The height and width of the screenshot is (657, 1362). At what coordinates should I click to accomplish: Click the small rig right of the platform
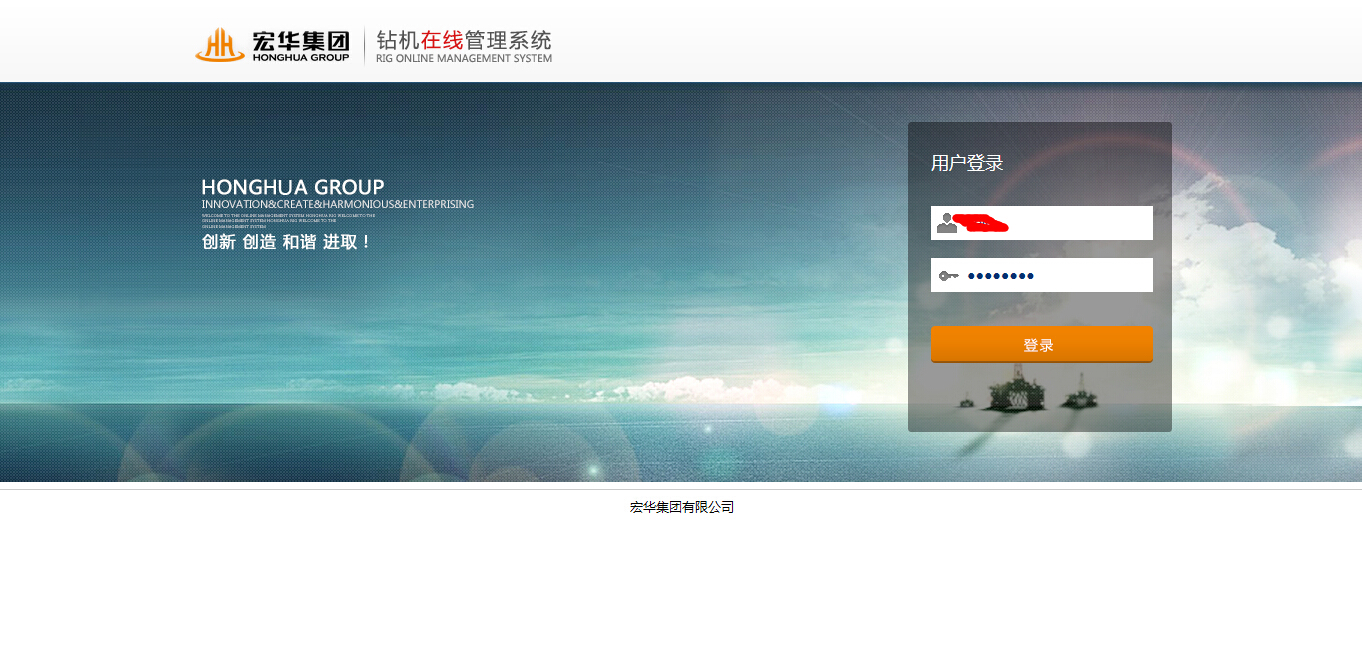[x=1078, y=393]
